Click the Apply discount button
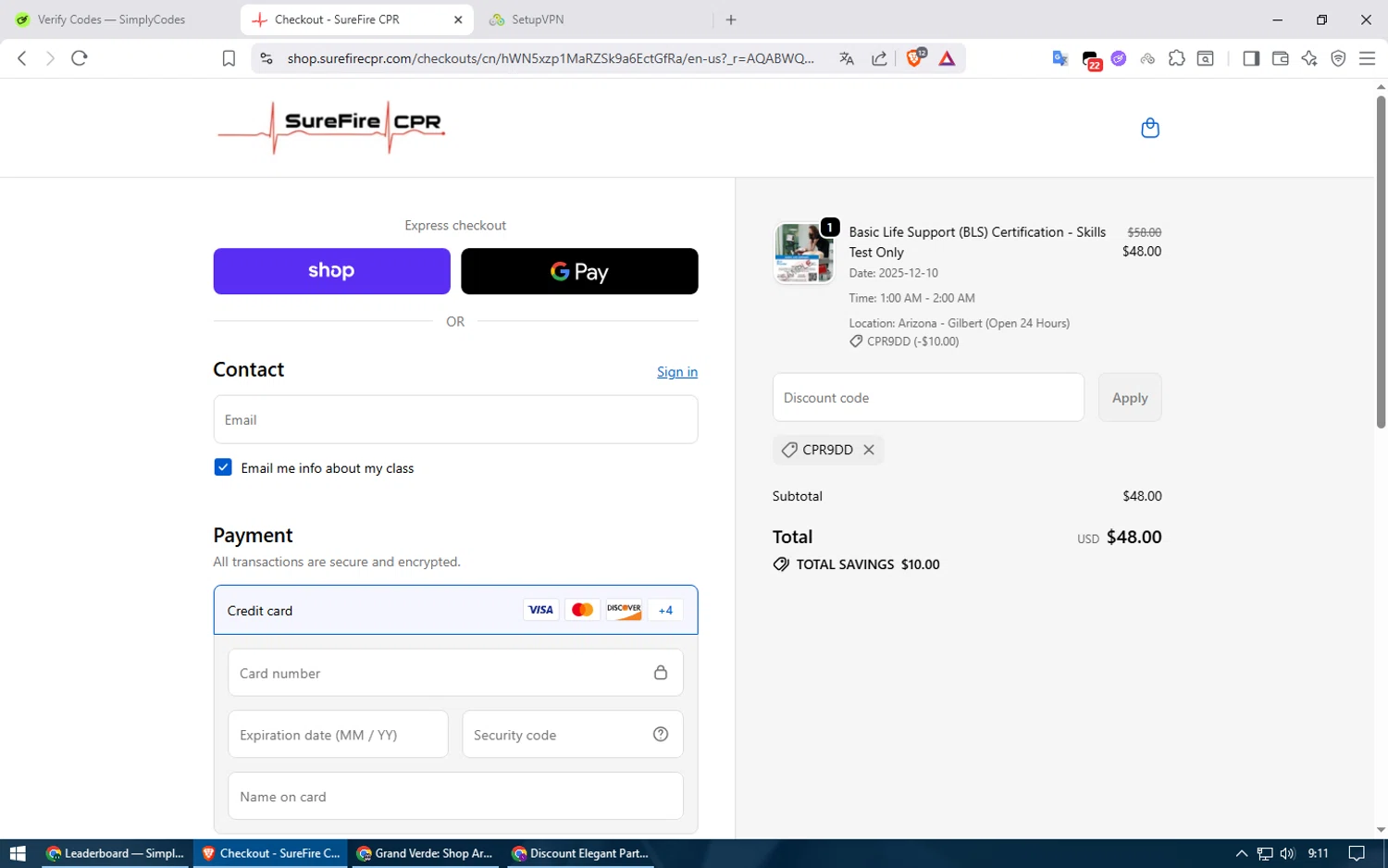1388x868 pixels. (x=1130, y=397)
